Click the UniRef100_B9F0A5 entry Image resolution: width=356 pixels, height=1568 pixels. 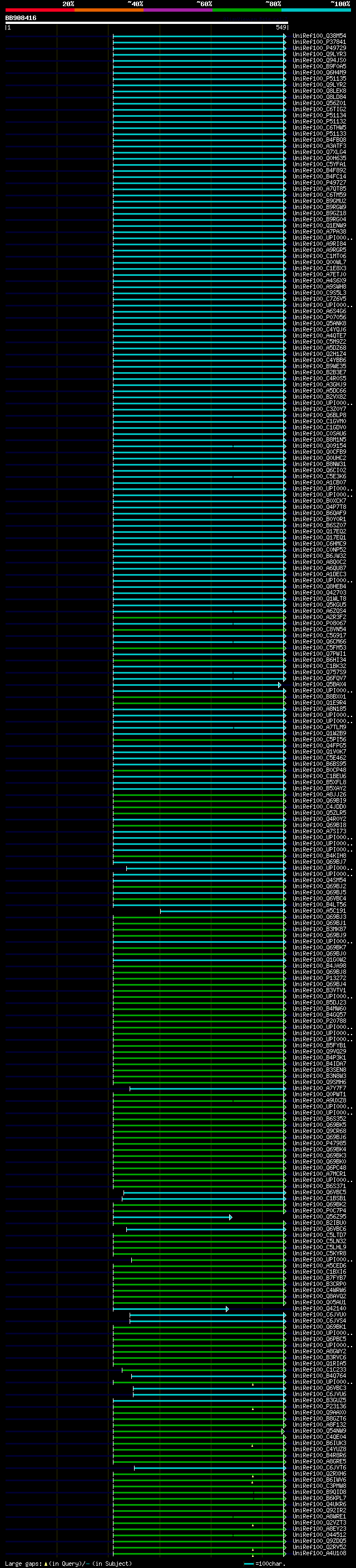[319, 66]
